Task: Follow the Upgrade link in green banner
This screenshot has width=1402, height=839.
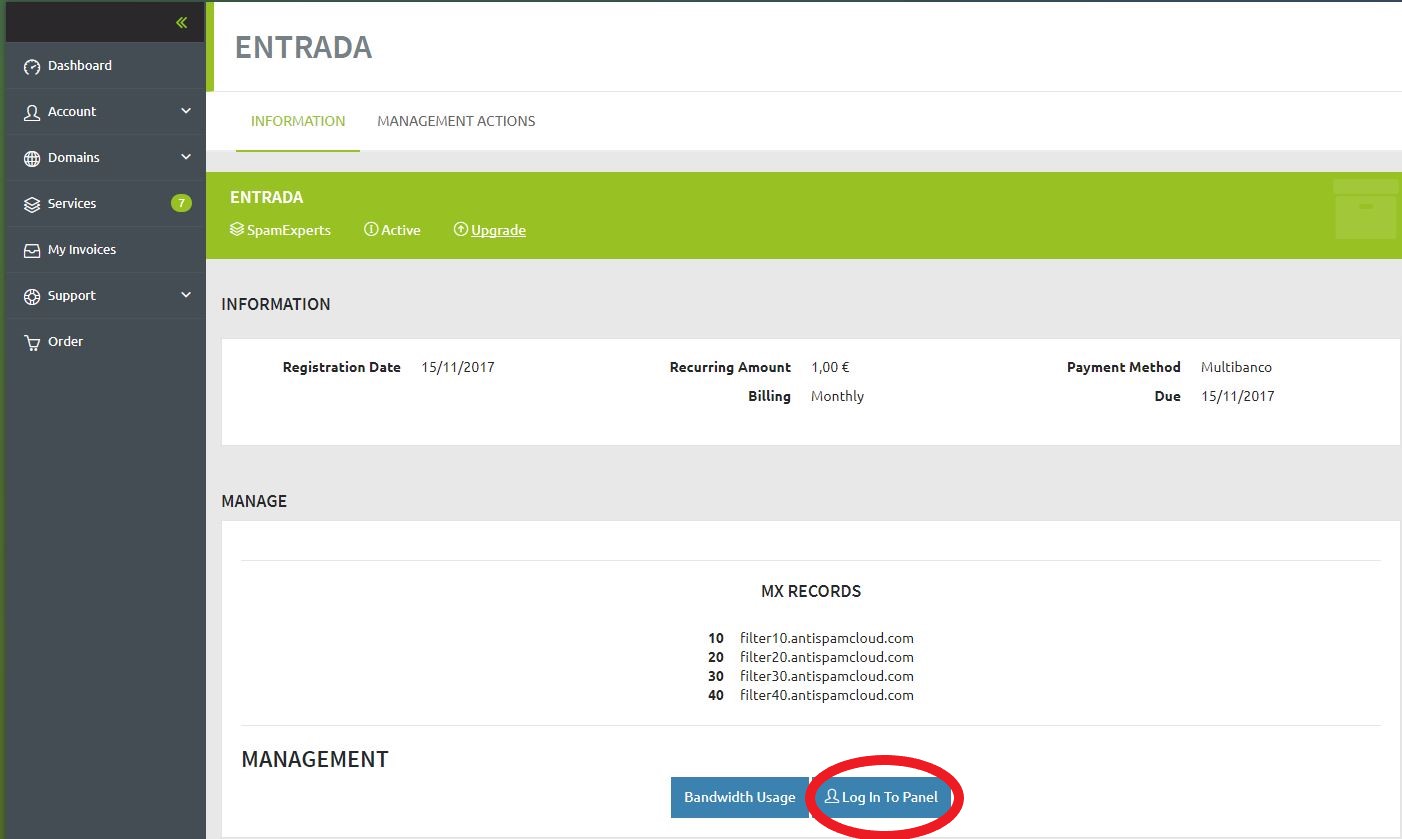Action: pyautogui.click(x=498, y=230)
